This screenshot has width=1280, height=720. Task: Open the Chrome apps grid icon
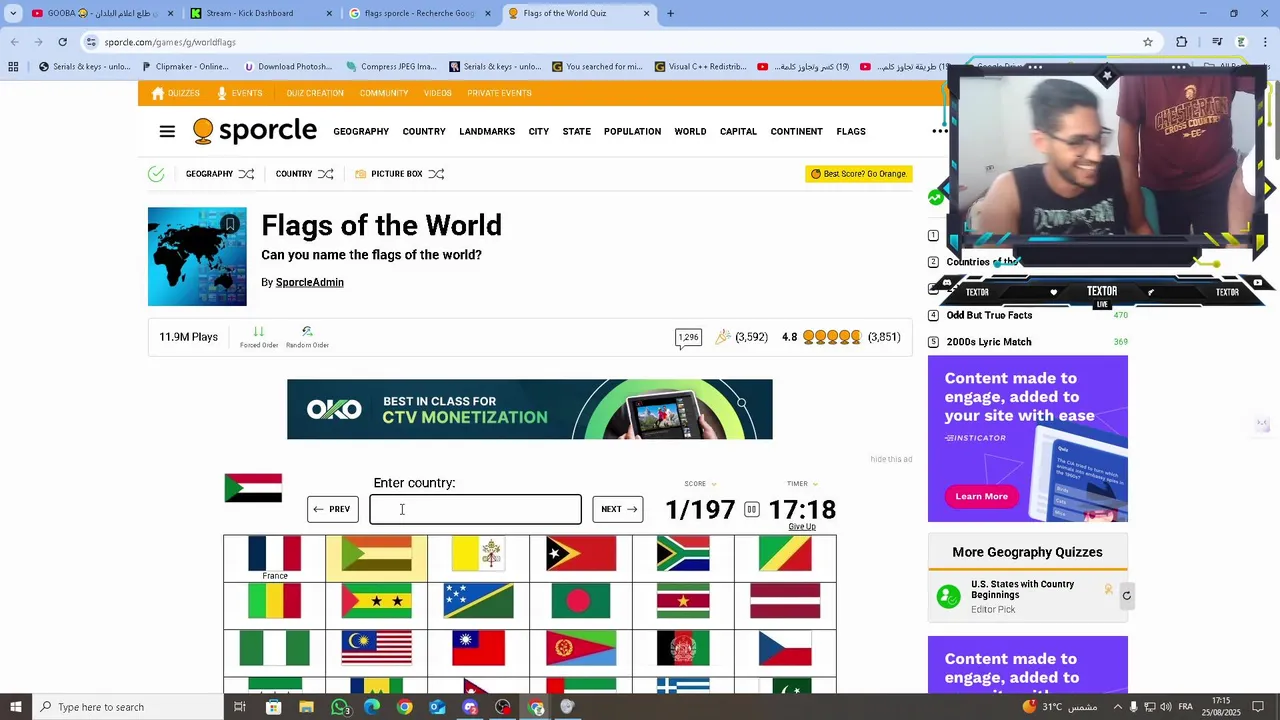13,67
